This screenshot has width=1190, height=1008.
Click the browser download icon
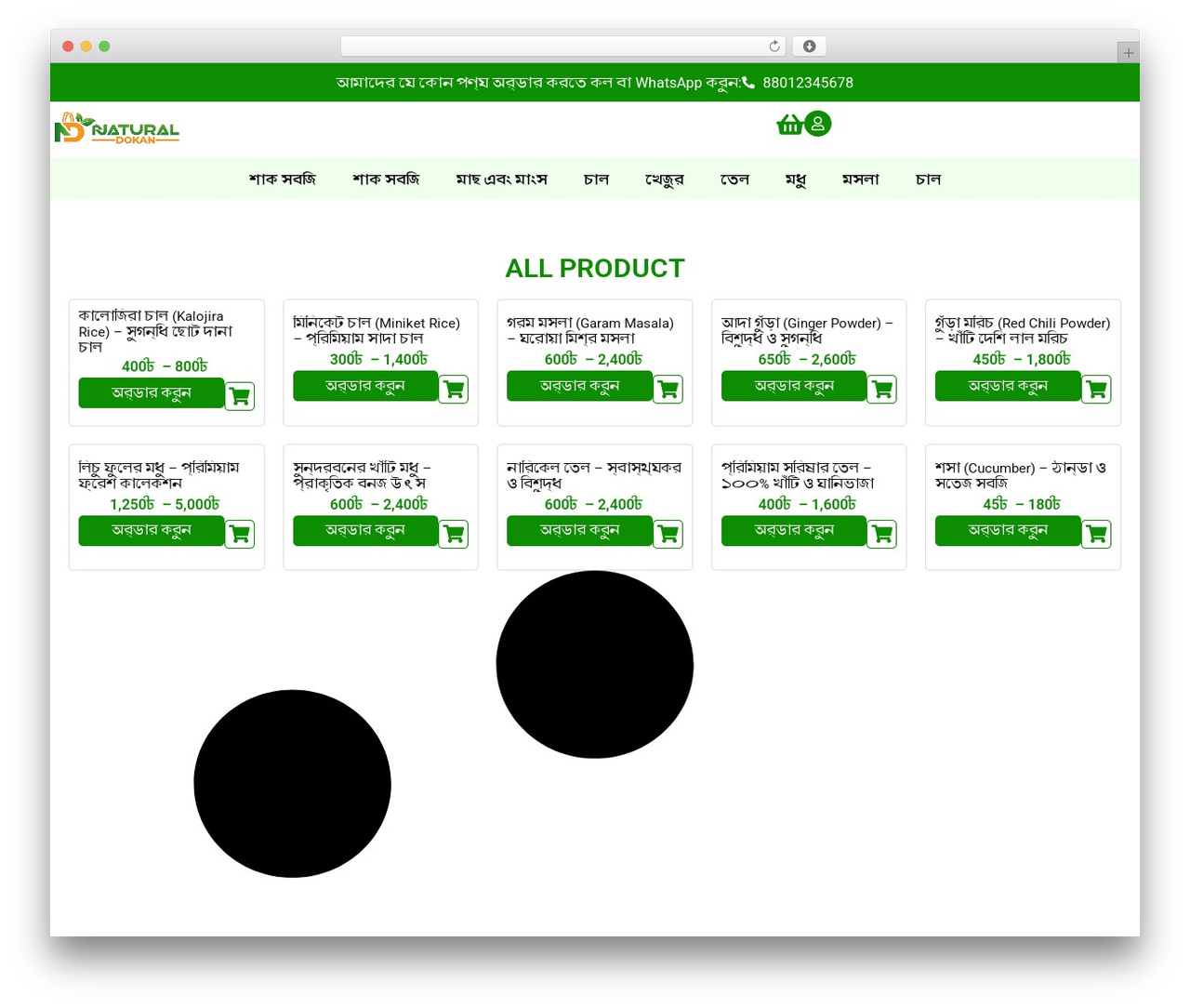(x=810, y=46)
